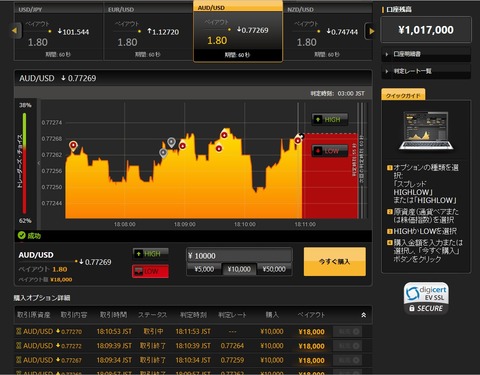Click the judgment rate 0.77259 cell
This screenshot has height=375, width=480.
click(232, 360)
